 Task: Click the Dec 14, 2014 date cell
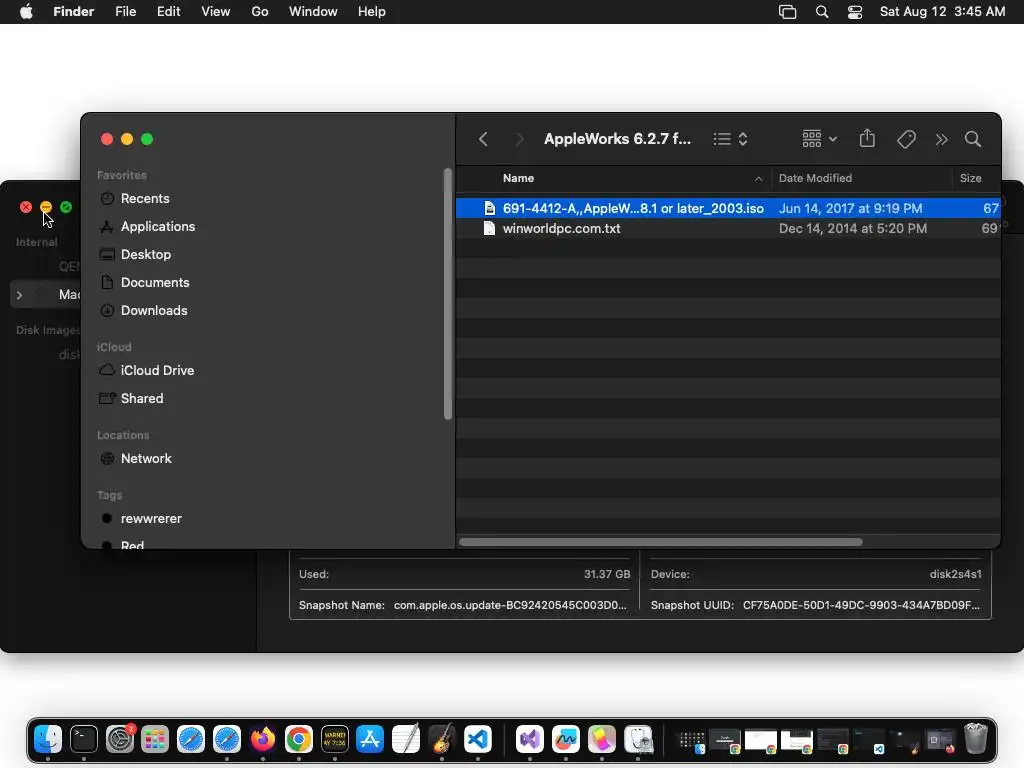click(853, 229)
